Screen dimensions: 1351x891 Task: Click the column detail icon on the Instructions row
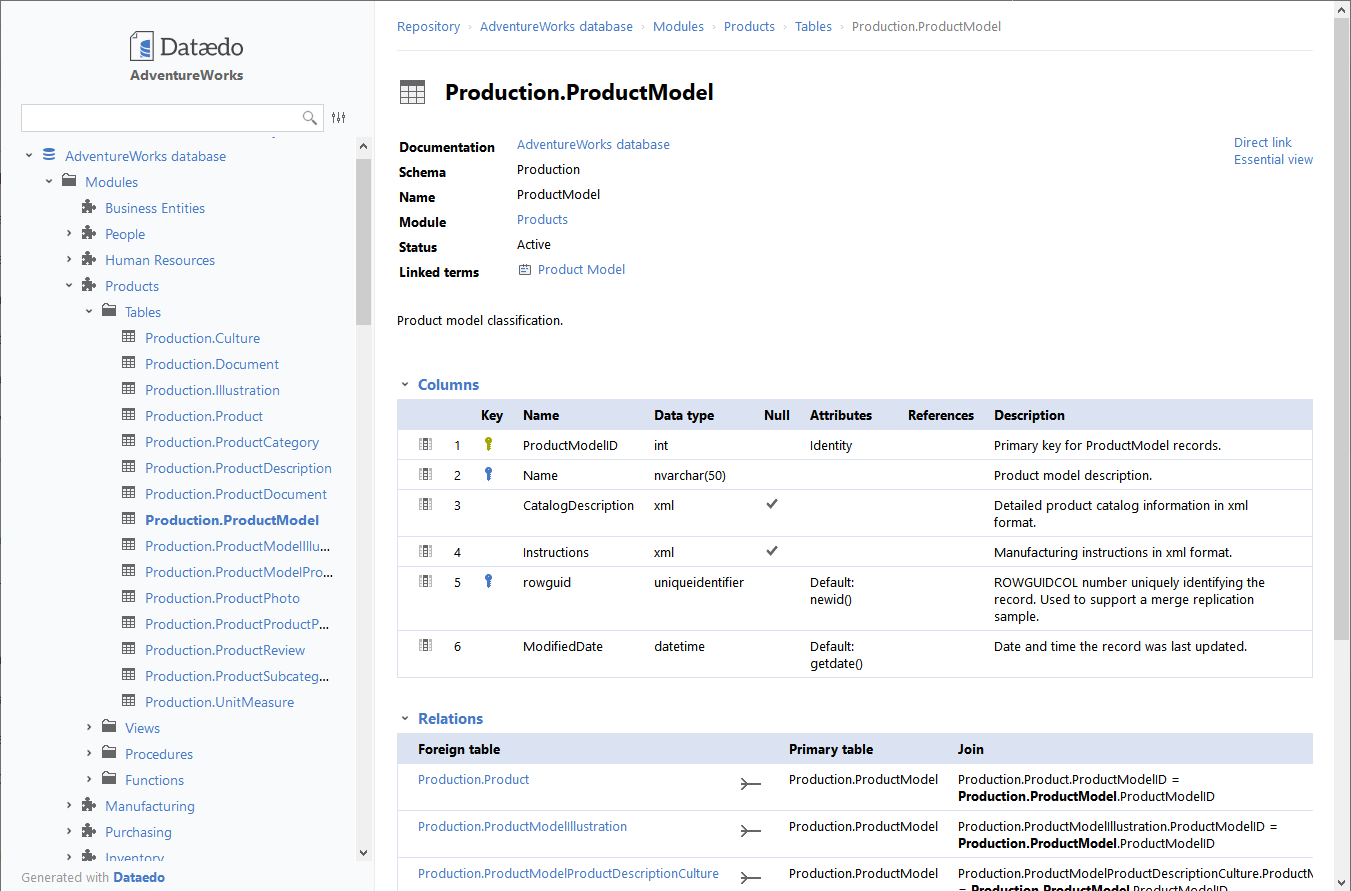(x=425, y=550)
